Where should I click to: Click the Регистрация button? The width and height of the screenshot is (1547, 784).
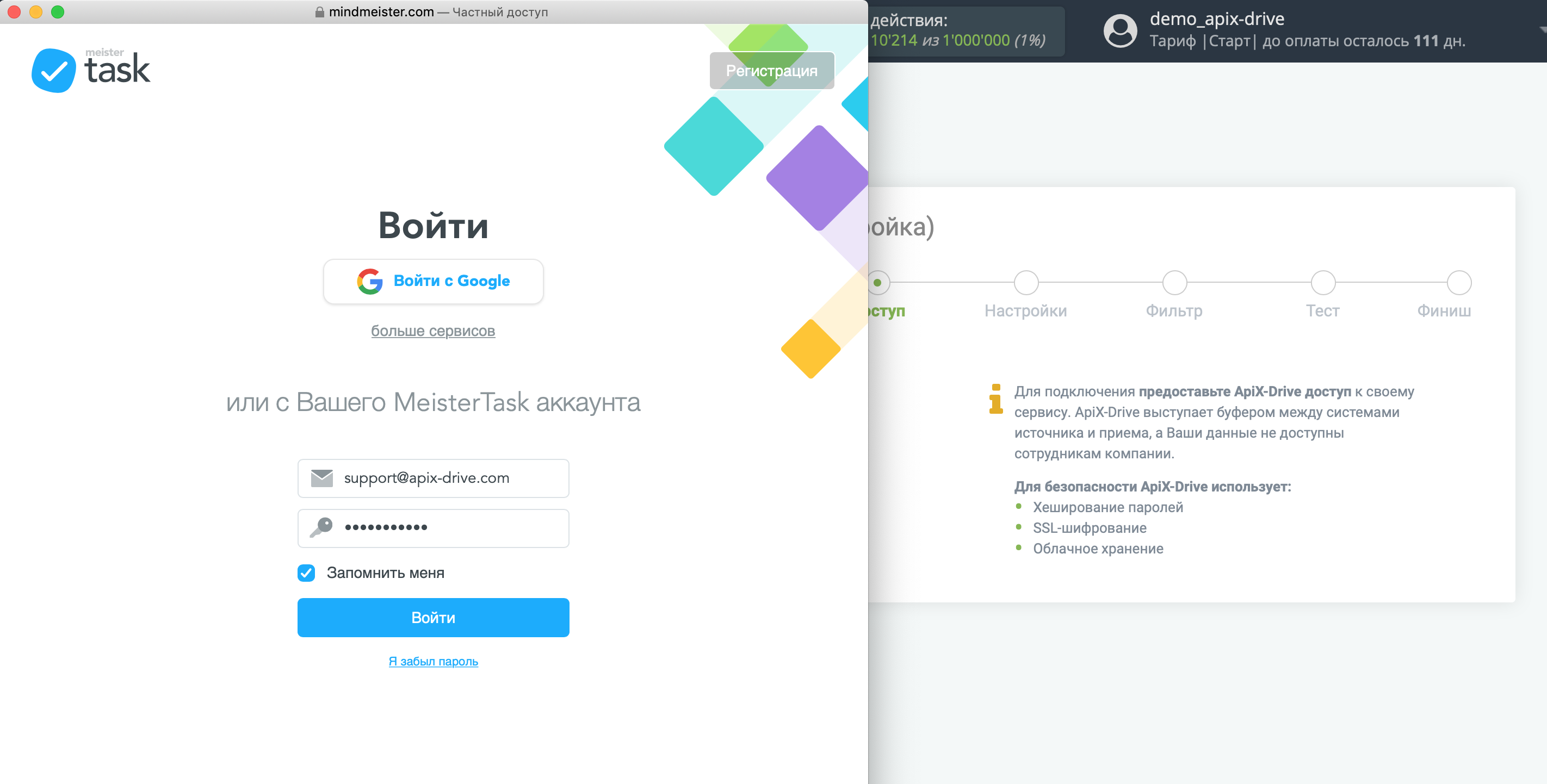pyautogui.click(x=772, y=71)
